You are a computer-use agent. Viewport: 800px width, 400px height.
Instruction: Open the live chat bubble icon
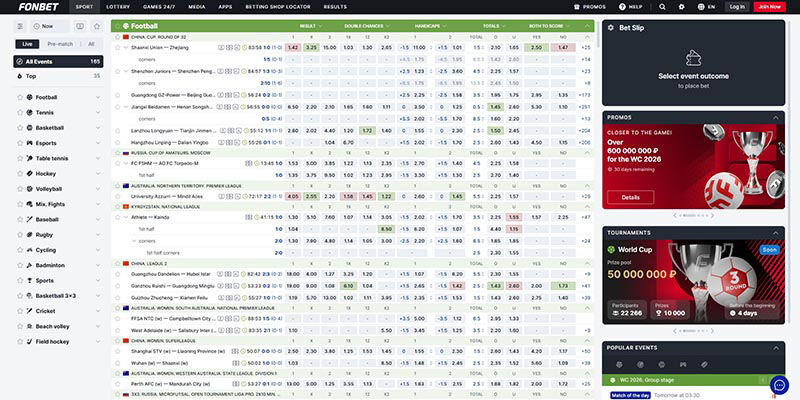pos(779,385)
